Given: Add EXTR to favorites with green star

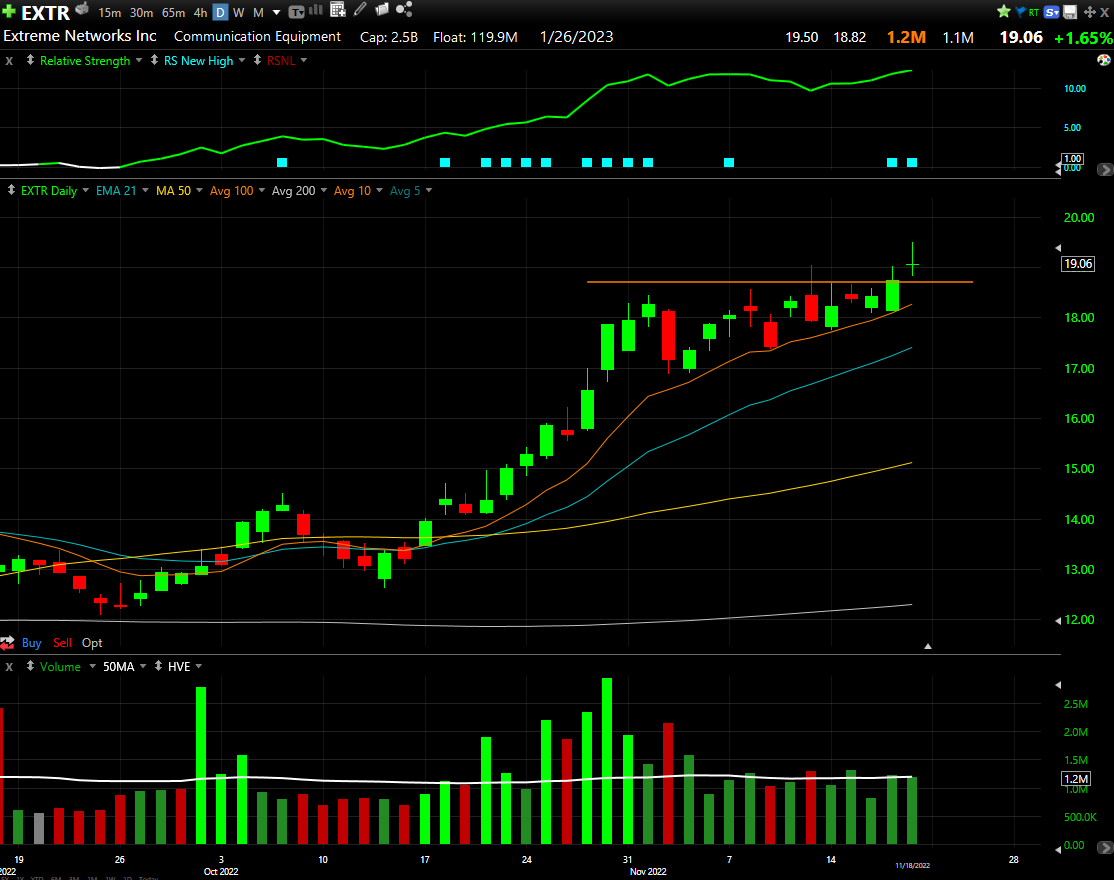Looking at the screenshot, I should coord(1003,11).
